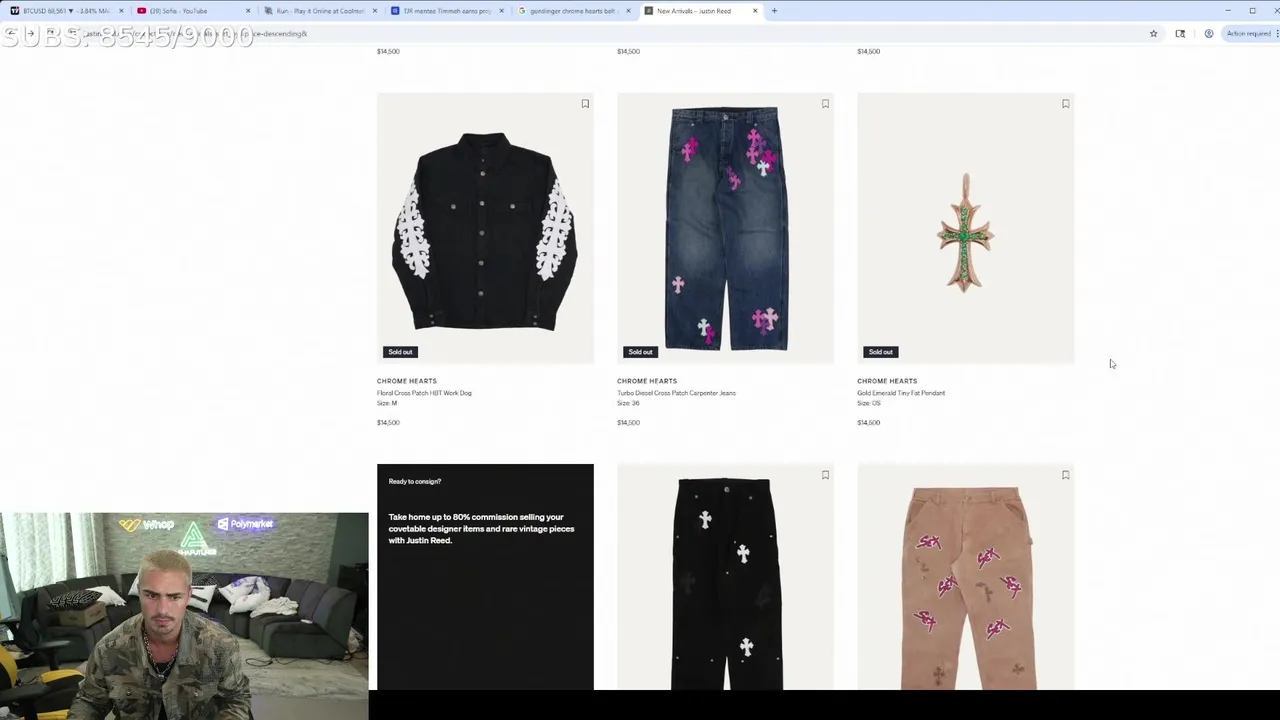1280x720 pixels.
Task: Bookmark the Gold Emerald cross pendant
Action: [x=1065, y=104]
